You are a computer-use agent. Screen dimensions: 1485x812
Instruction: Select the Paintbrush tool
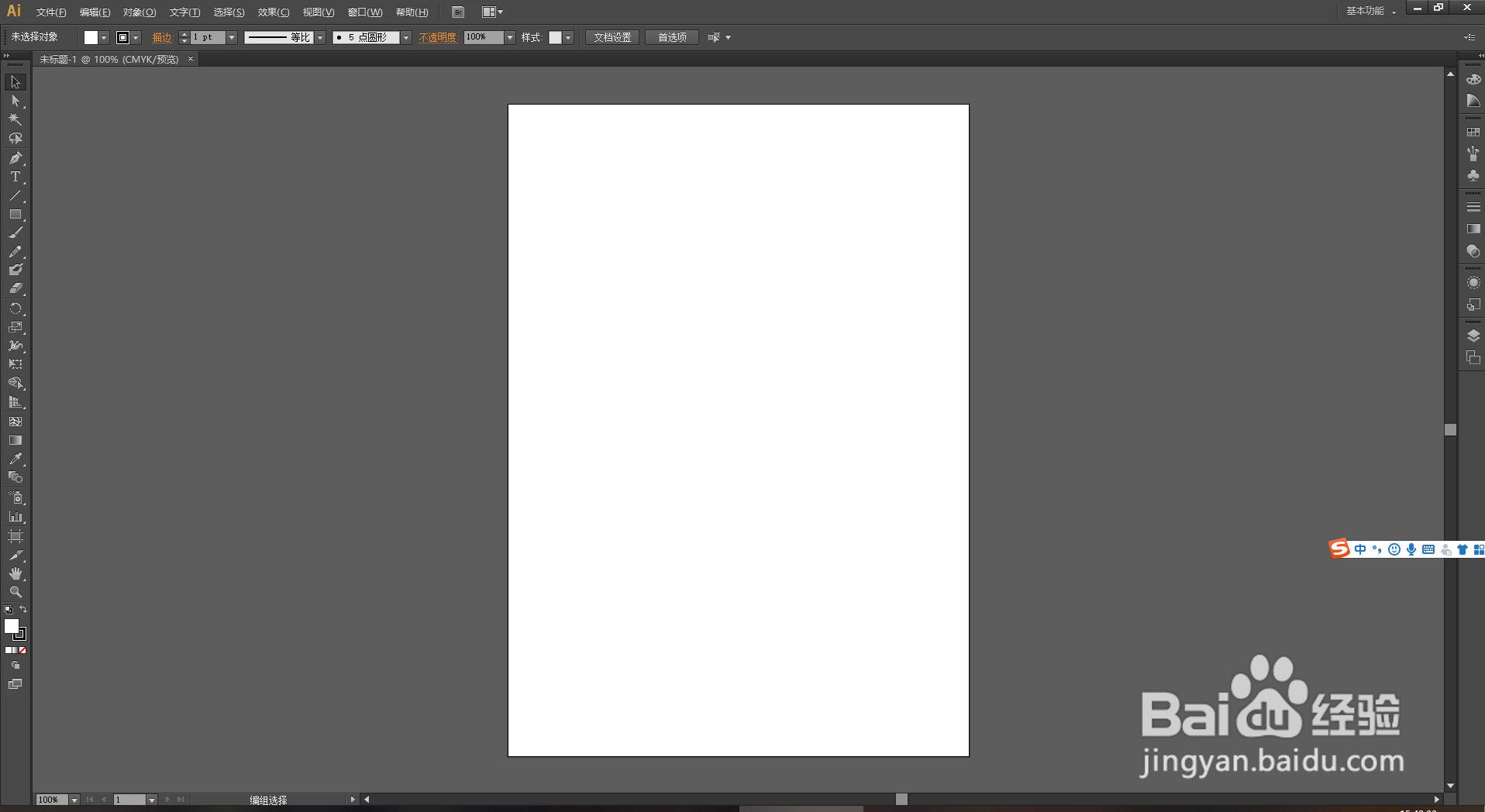(16, 232)
